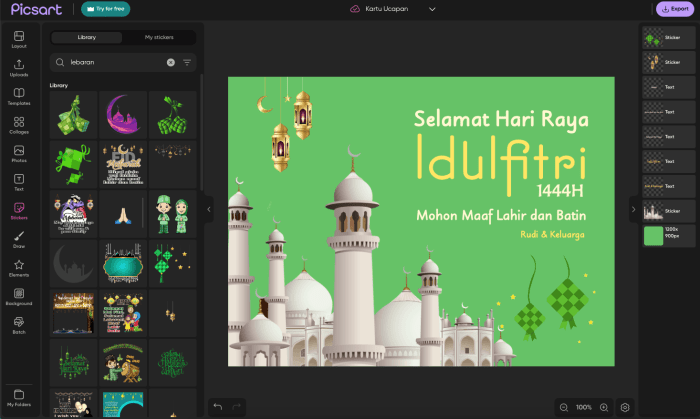
Task: Open the Batch tool
Action: point(19,325)
